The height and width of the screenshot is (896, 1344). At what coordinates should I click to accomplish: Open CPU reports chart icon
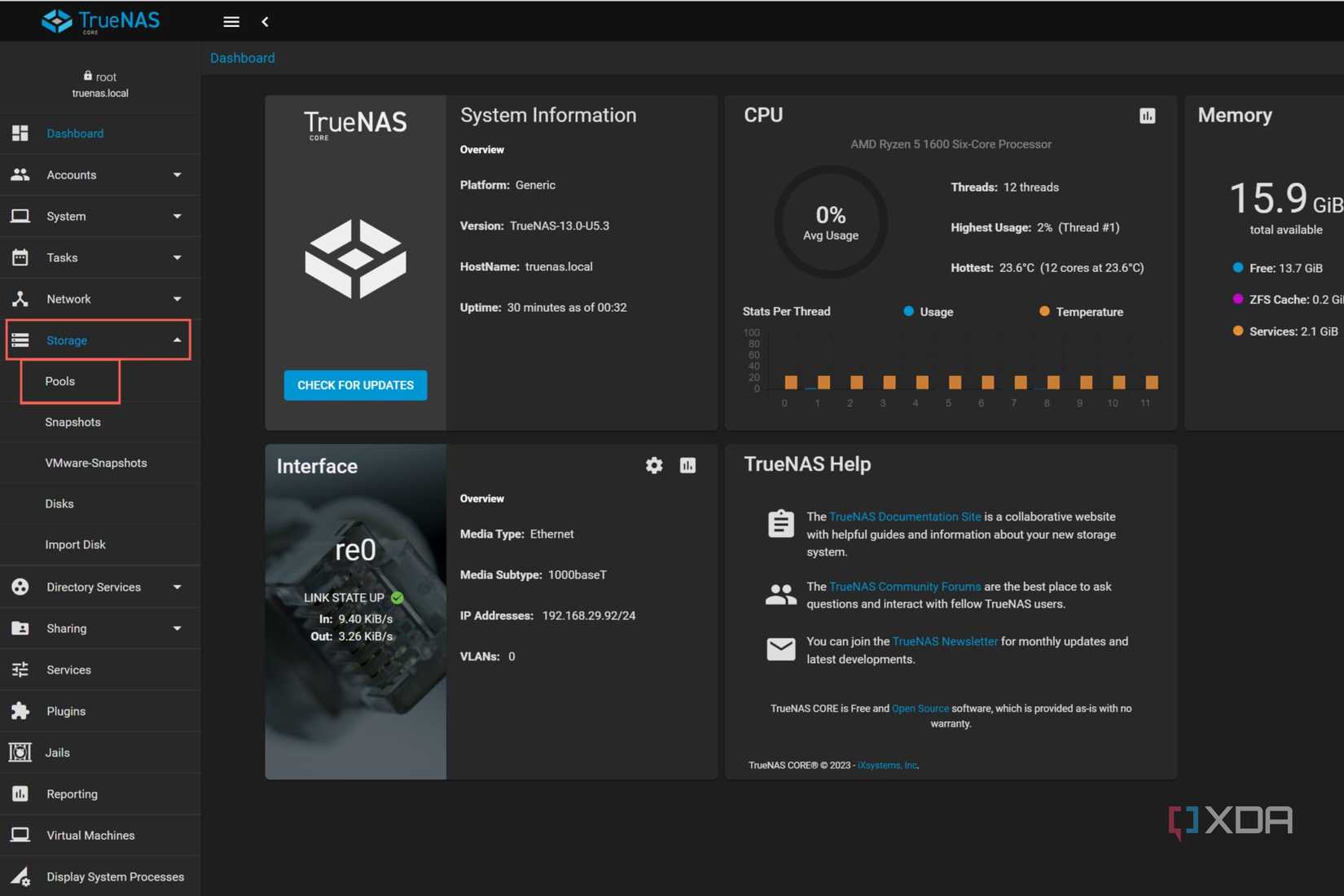(x=1147, y=116)
